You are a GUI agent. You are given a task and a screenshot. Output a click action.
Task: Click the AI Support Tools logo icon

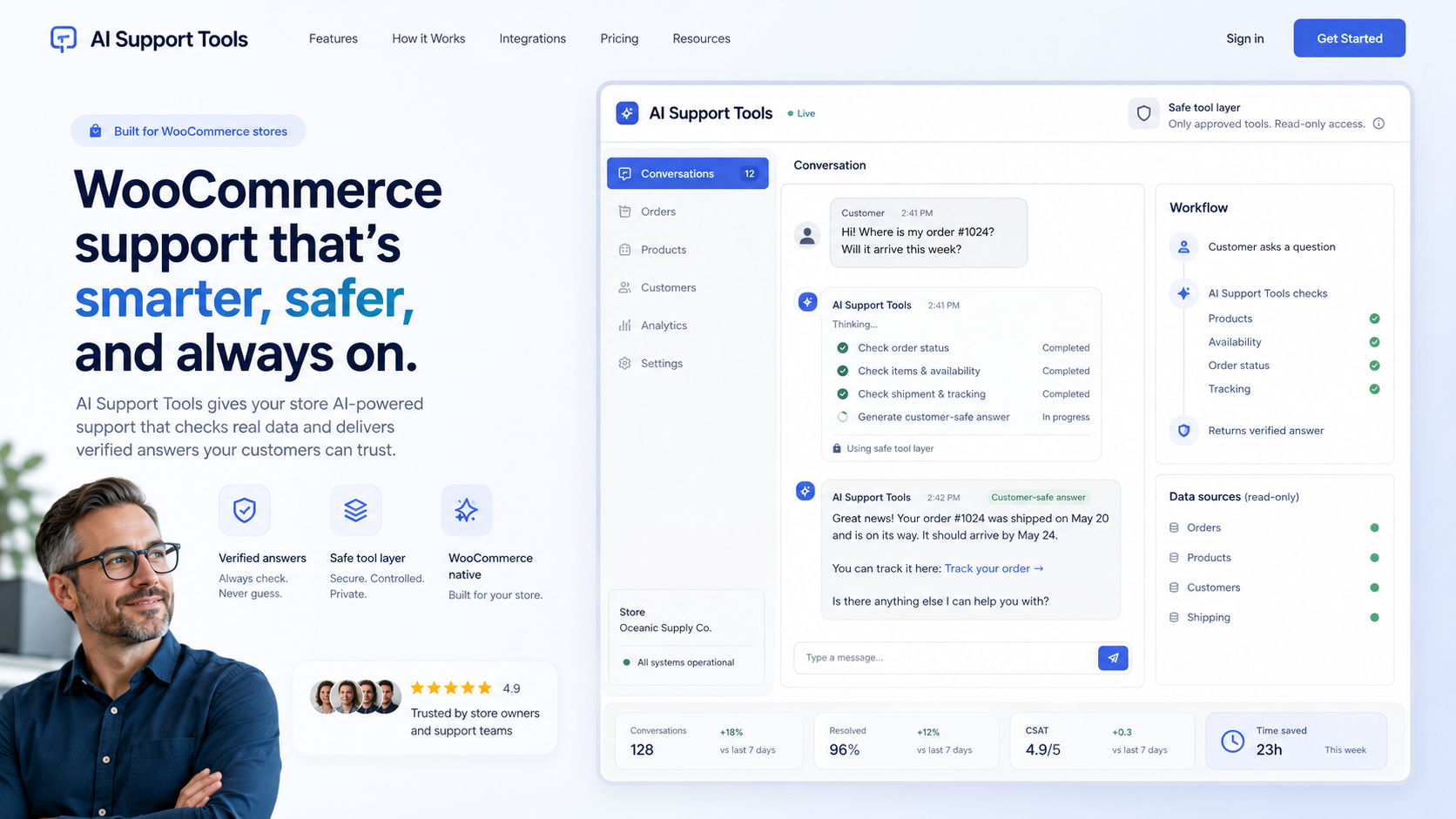pyautogui.click(x=64, y=39)
